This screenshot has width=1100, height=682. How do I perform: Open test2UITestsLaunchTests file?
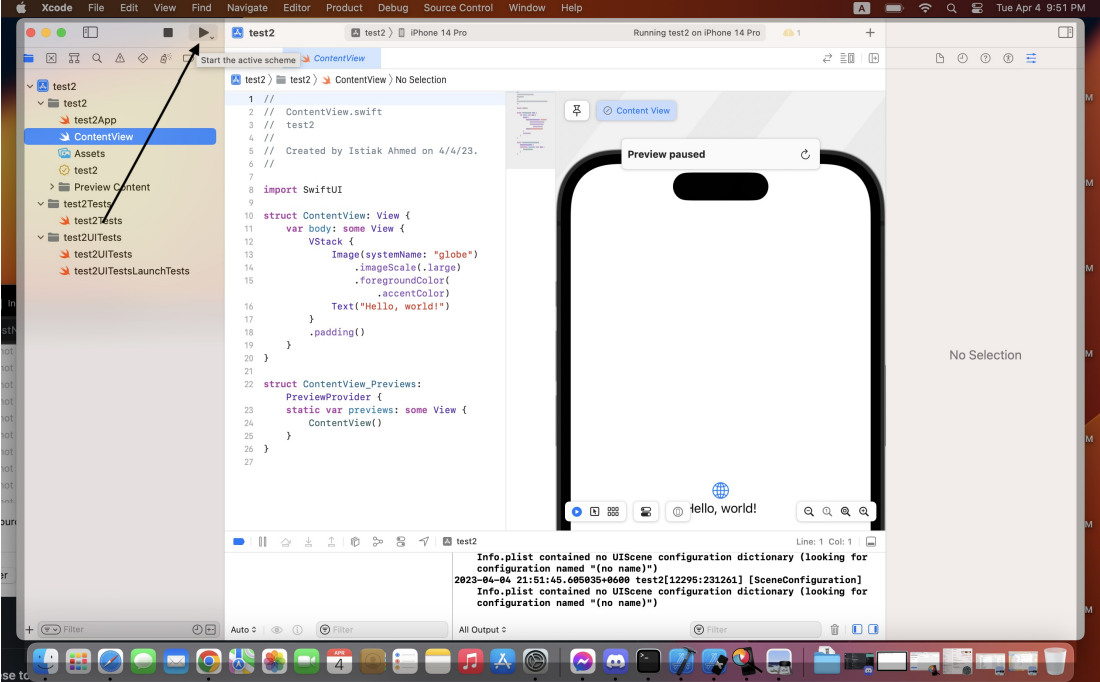pyautogui.click(x=131, y=271)
